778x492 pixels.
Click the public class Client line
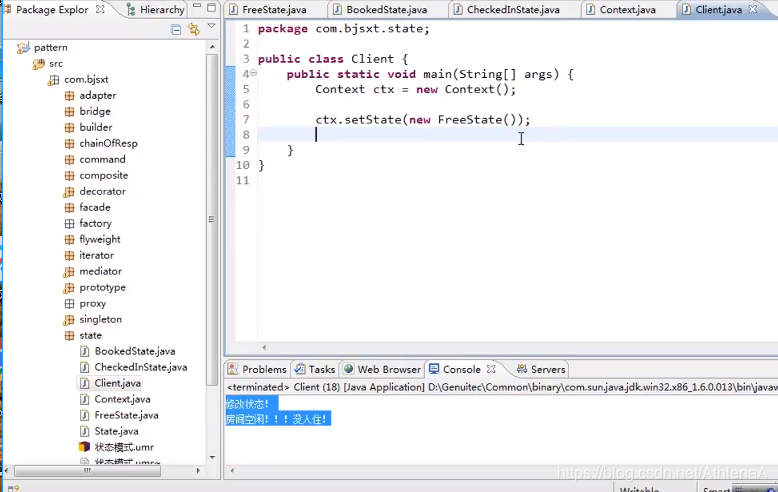coord(333,59)
